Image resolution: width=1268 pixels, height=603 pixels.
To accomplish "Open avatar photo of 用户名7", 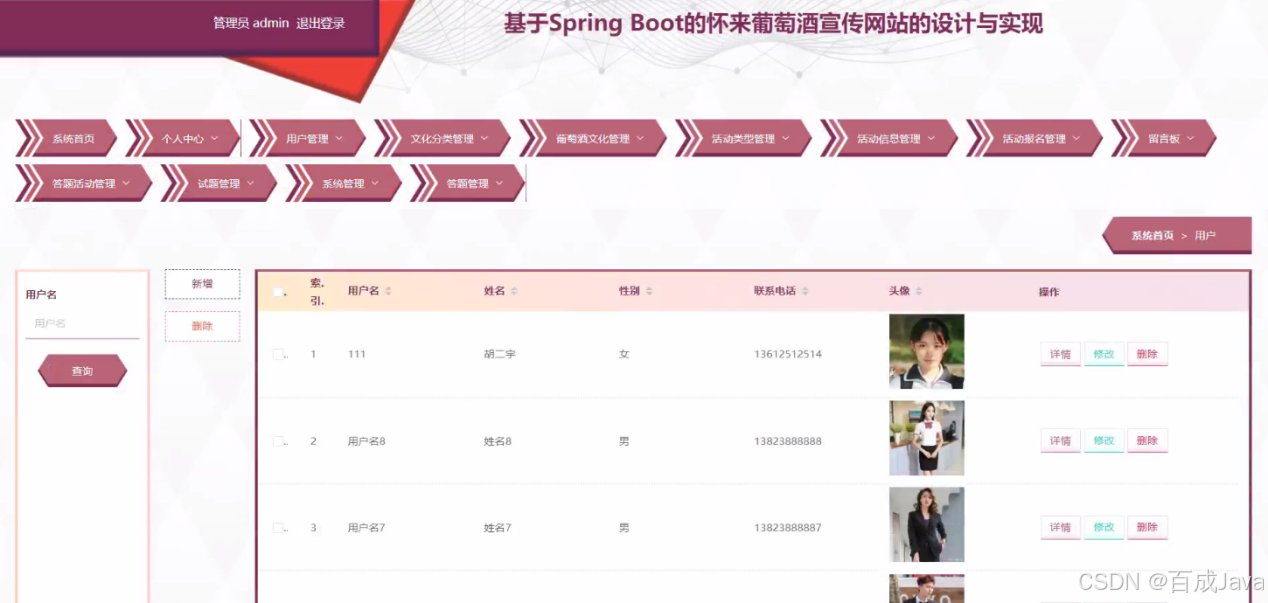I will pyautogui.click(x=926, y=525).
